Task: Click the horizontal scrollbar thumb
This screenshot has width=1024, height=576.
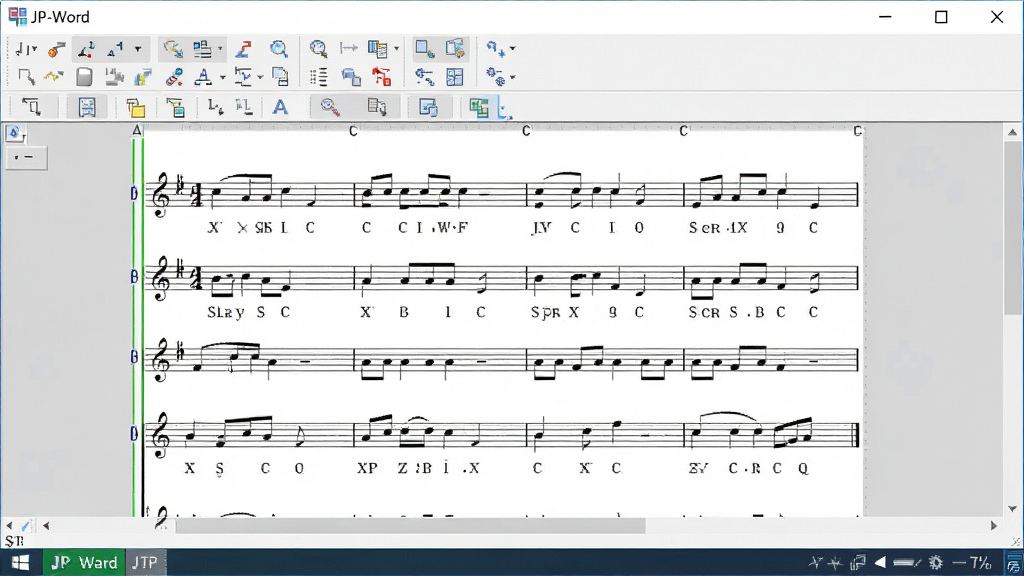Action: pyautogui.click(x=410, y=525)
